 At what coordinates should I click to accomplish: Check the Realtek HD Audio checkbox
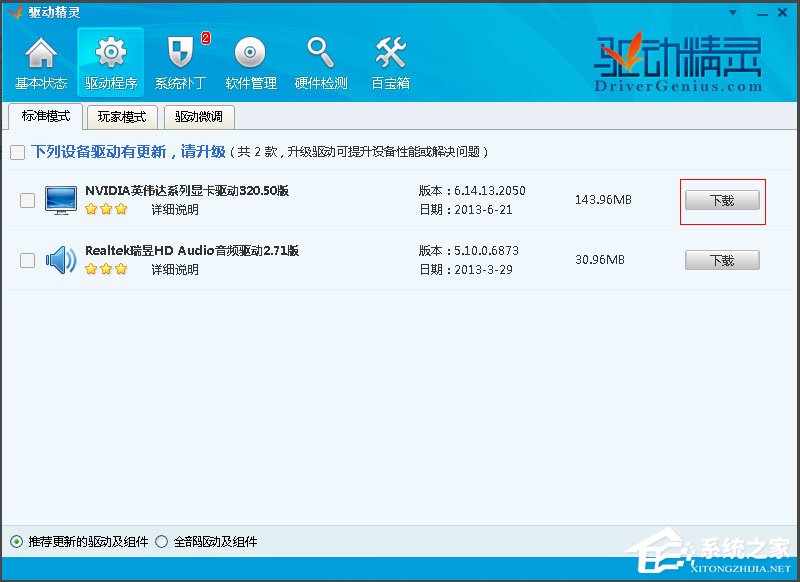click(x=27, y=260)
